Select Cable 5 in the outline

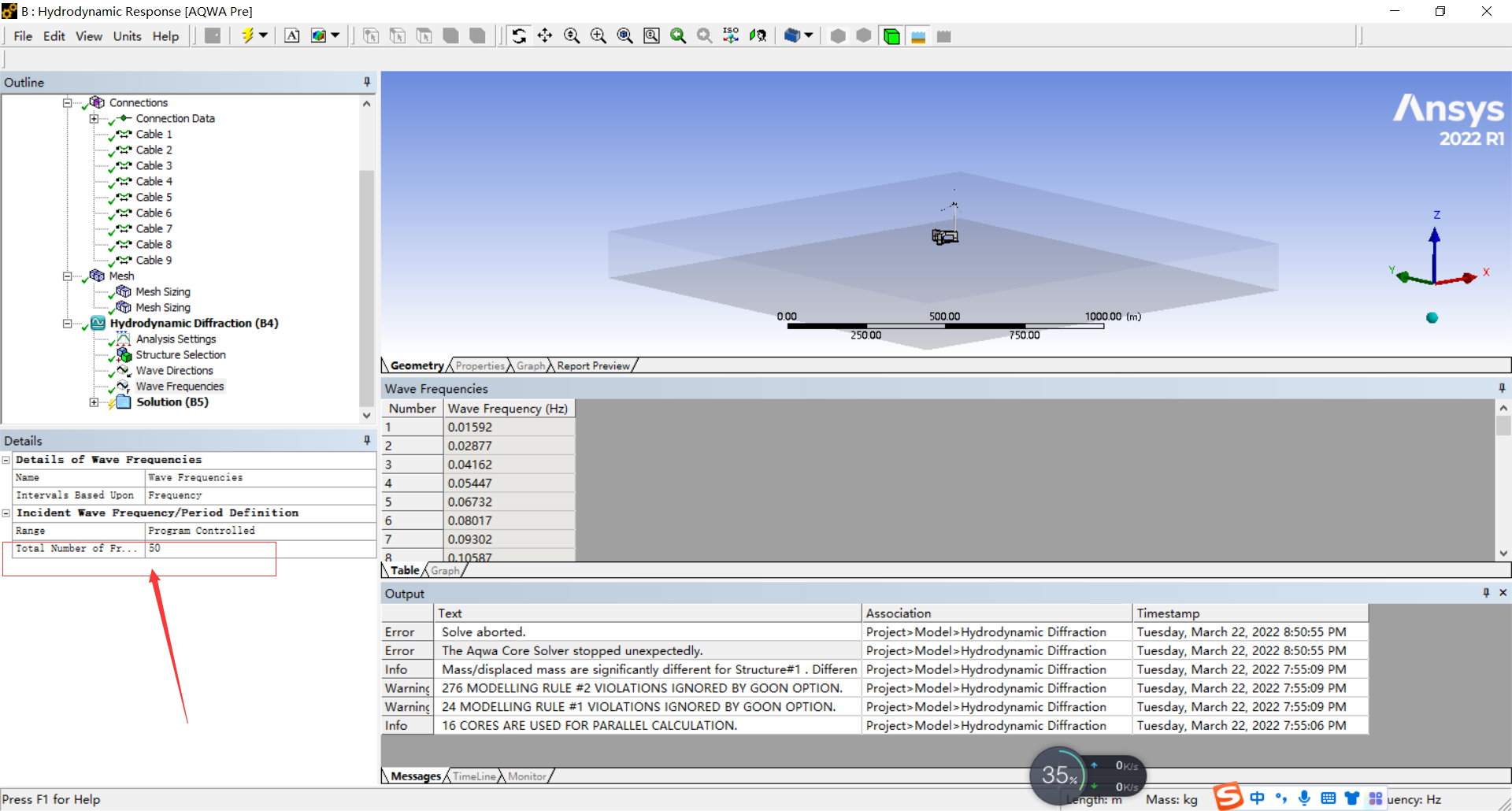(x=154, y=197)
